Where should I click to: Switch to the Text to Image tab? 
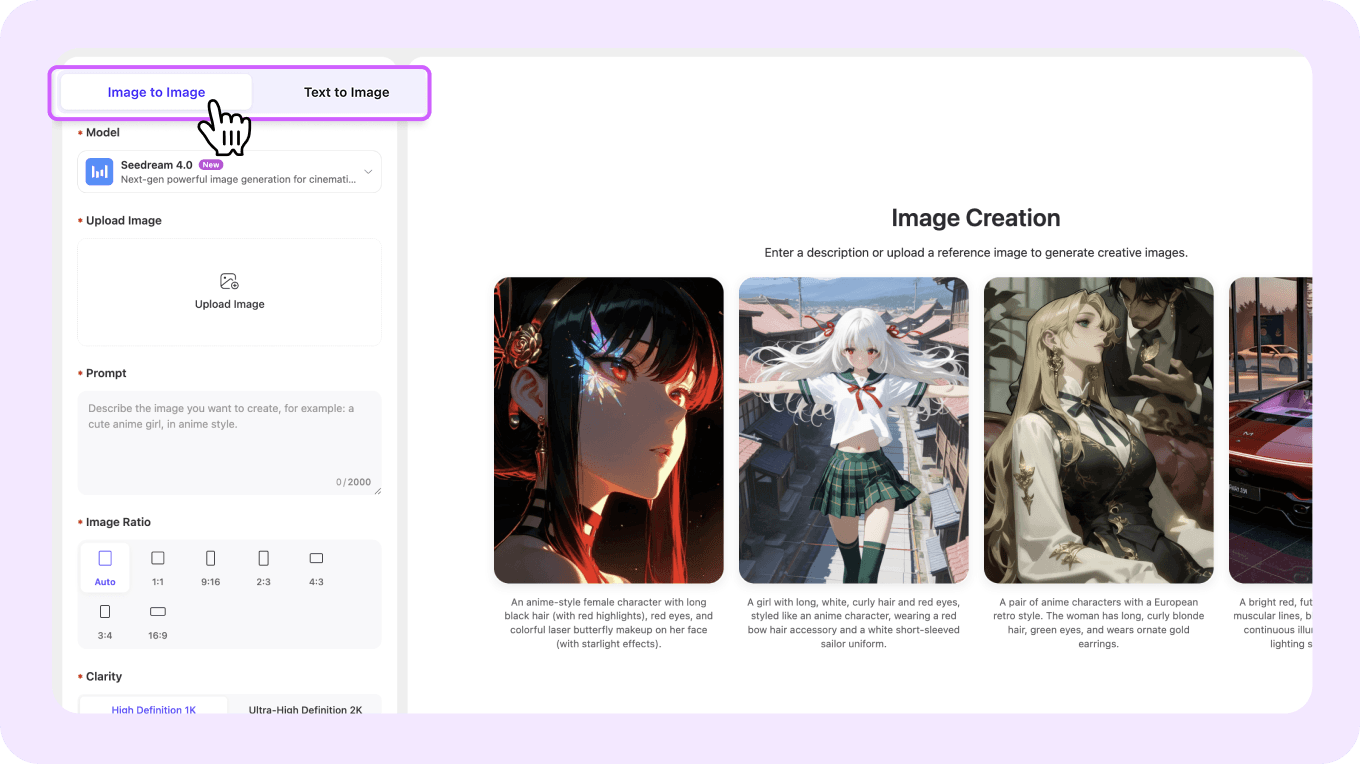point(346,92)
